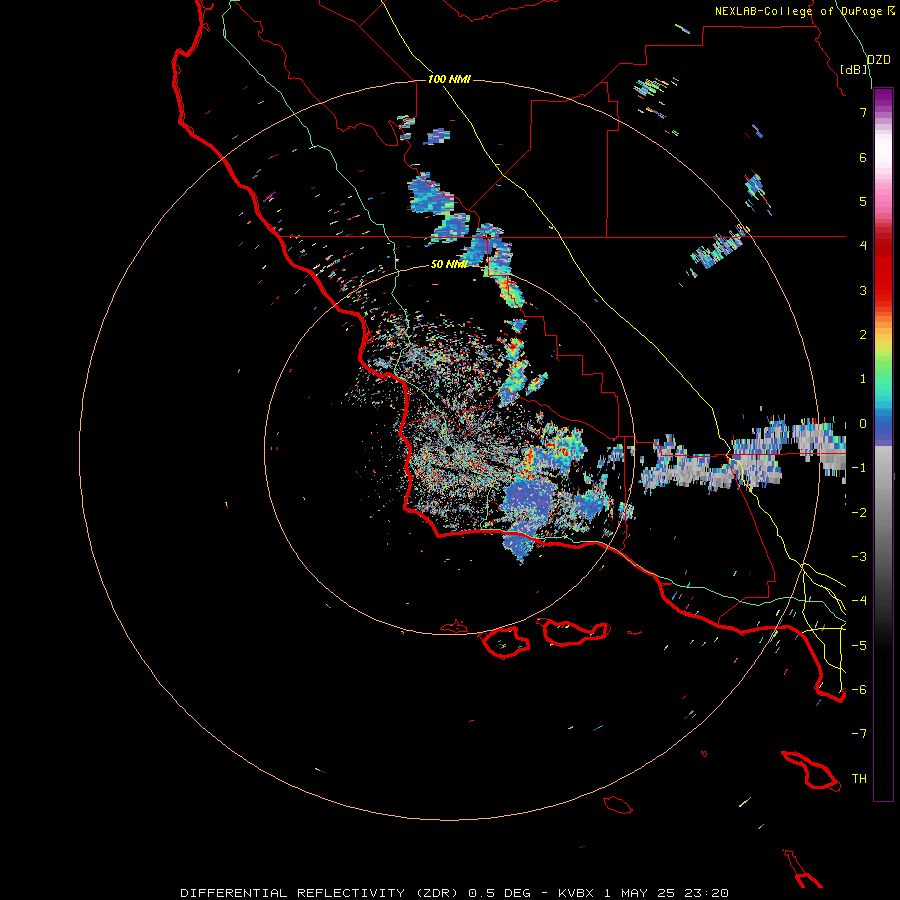Click the 0 value on the color scale
This screenshot has width=900, height=900.
863,424
